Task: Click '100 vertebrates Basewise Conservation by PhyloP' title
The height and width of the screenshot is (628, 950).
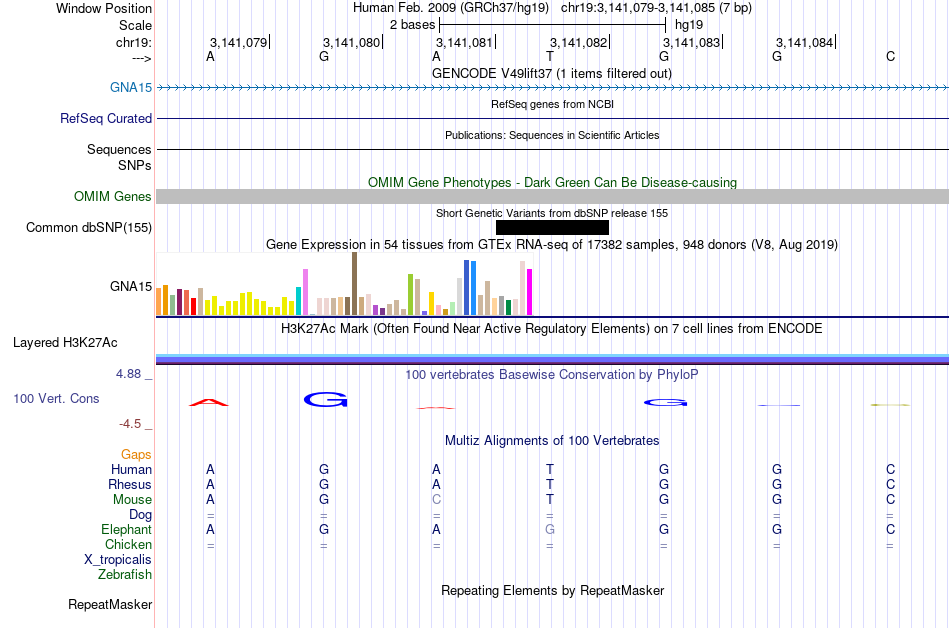Action: (x=552, y=374)
